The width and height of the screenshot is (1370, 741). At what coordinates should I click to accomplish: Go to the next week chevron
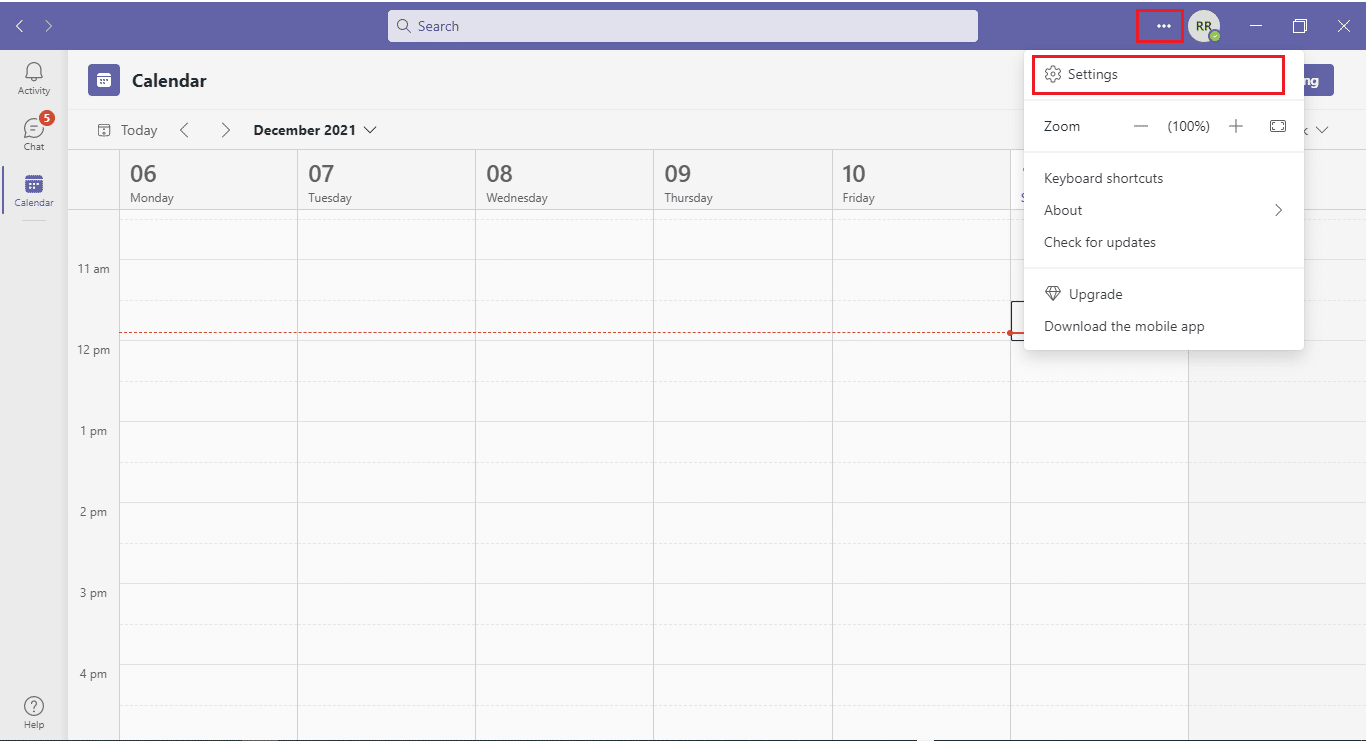tap(226, 130)
